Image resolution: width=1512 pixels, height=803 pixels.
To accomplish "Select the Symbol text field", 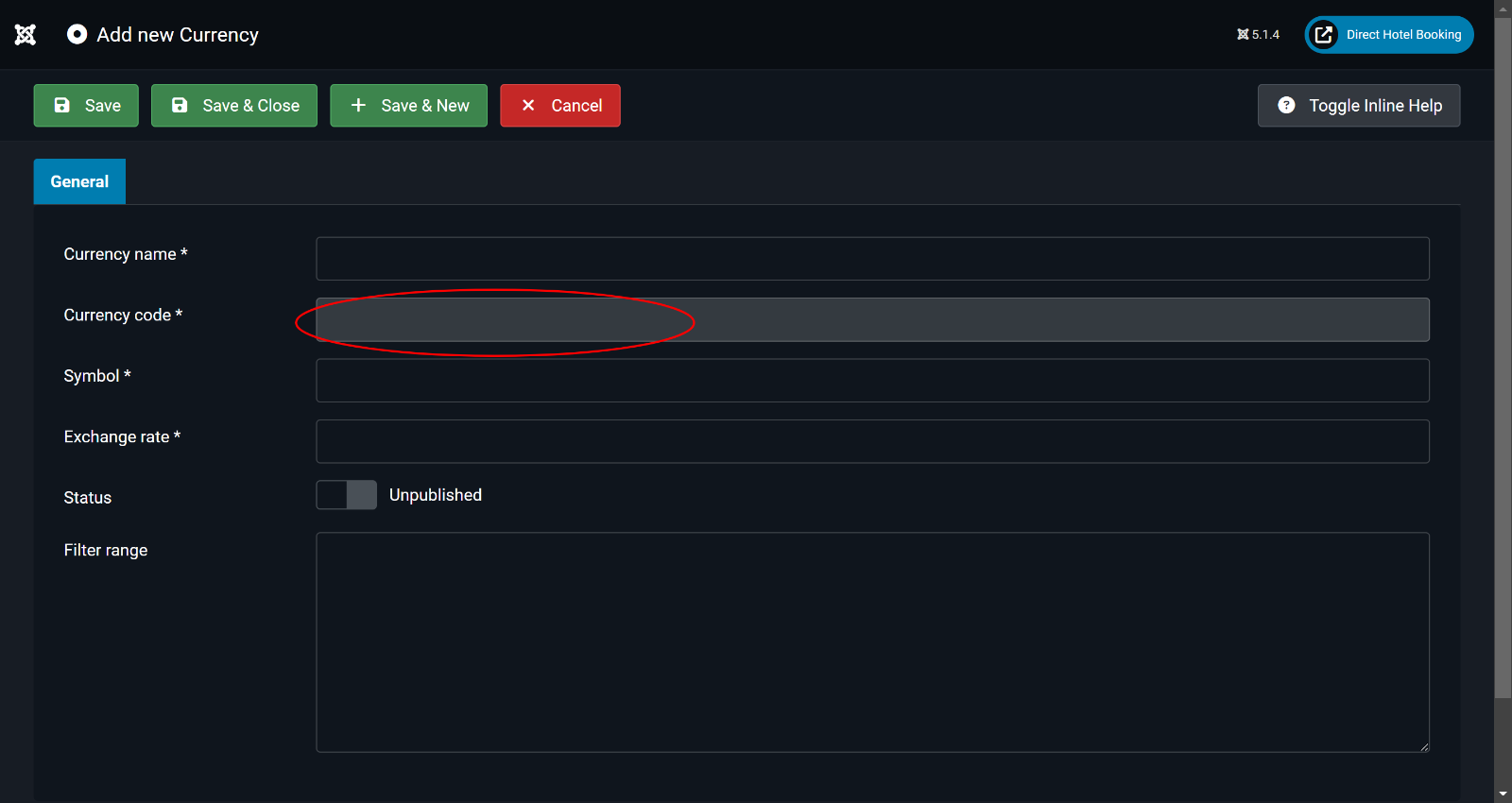I will coord(871,381).
